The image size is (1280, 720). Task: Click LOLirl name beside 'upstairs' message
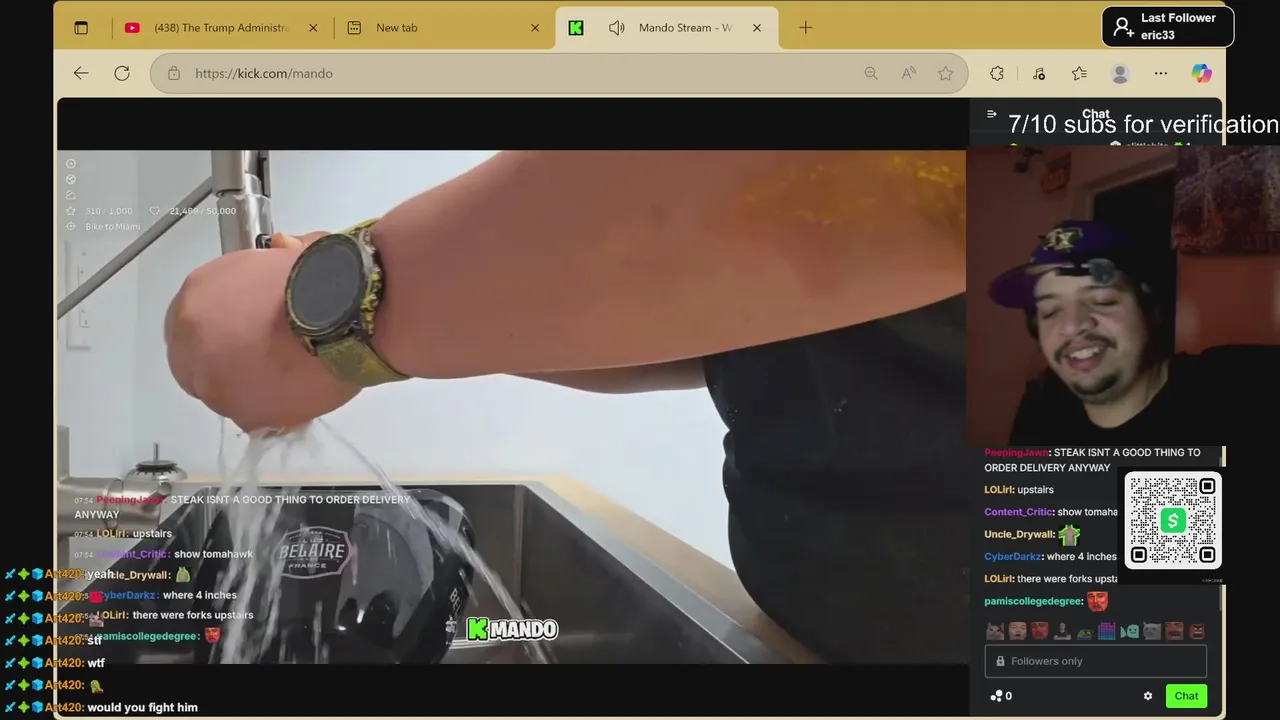(998, 490)
